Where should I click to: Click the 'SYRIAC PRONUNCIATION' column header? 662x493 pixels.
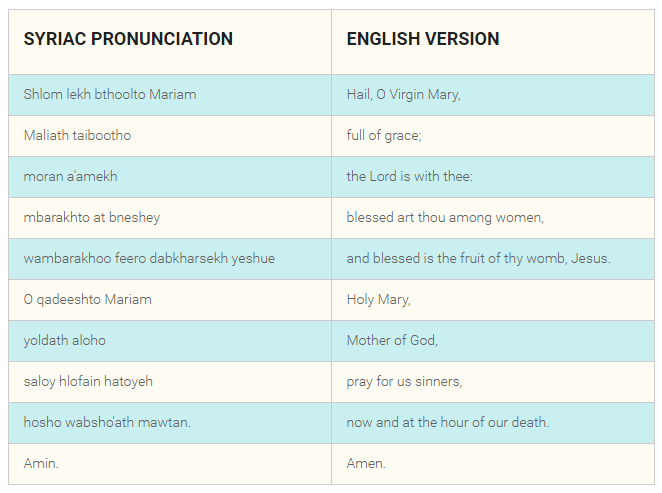128,39
